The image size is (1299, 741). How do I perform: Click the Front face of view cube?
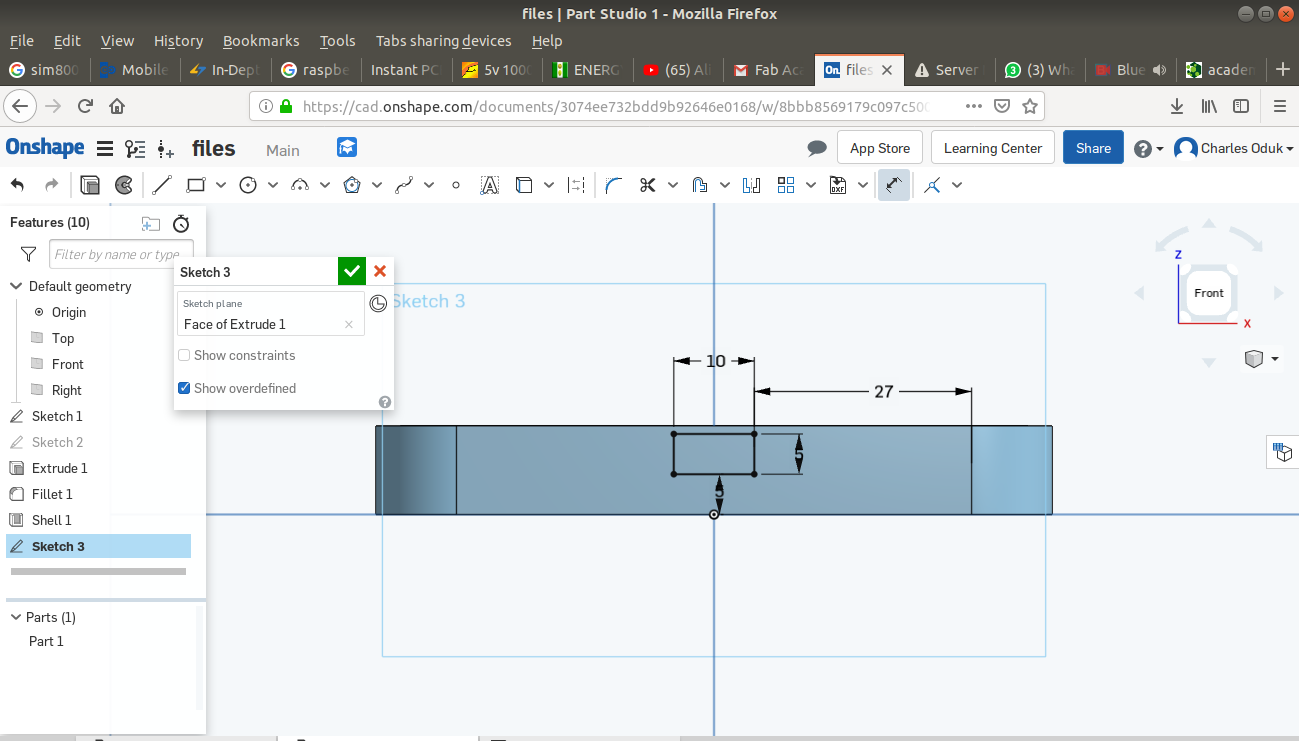coord(1209,293)
